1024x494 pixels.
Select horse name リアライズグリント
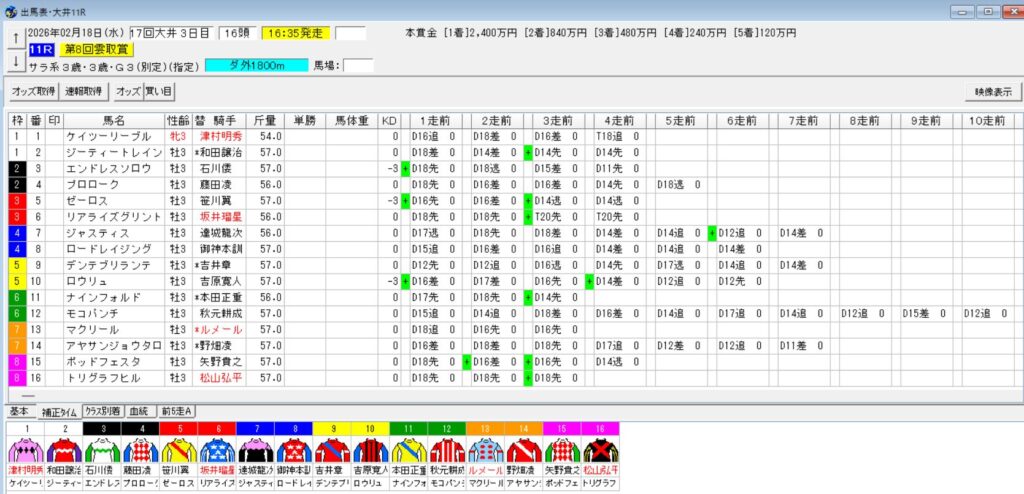click(x=113, y=217)
